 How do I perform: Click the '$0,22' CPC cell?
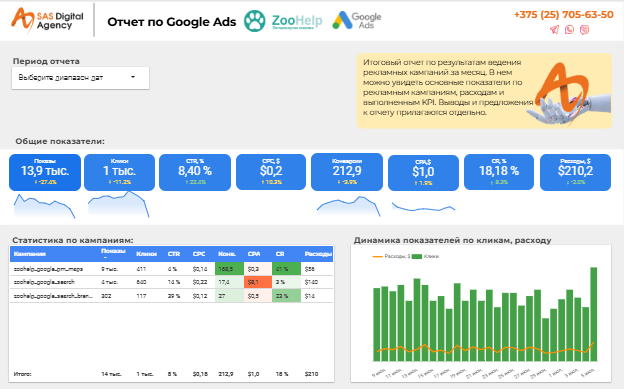click(x=200, y=282)
